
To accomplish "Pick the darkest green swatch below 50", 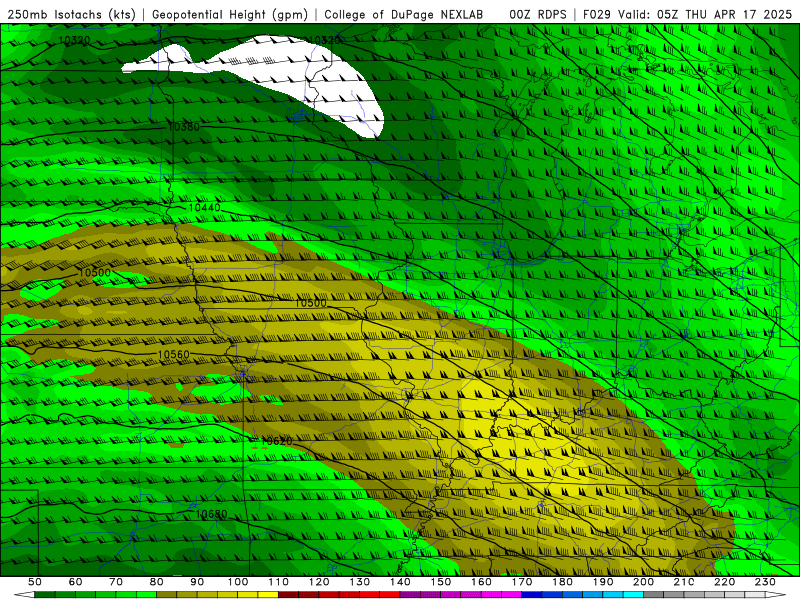I will click(44, 594).
